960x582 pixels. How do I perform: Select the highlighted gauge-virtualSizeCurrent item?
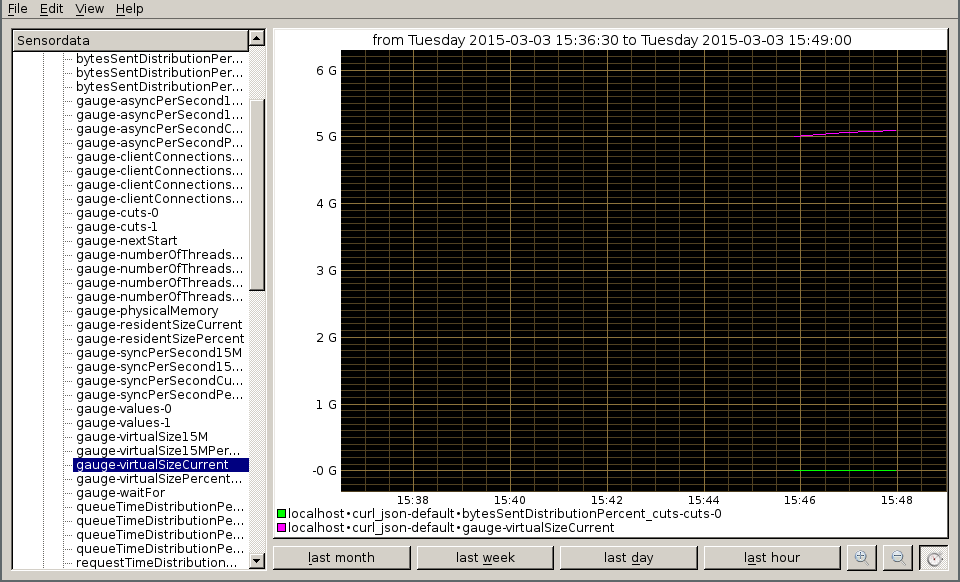[x=152, y=465]
